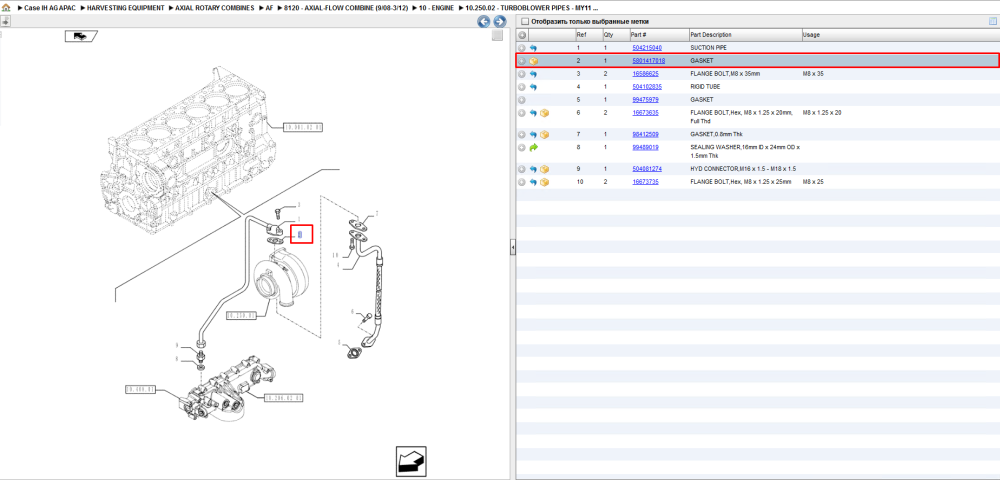Open HARVESTING EQUIPMENT breadcrumb
This screenshot has width=1000, height=480.
125,8
